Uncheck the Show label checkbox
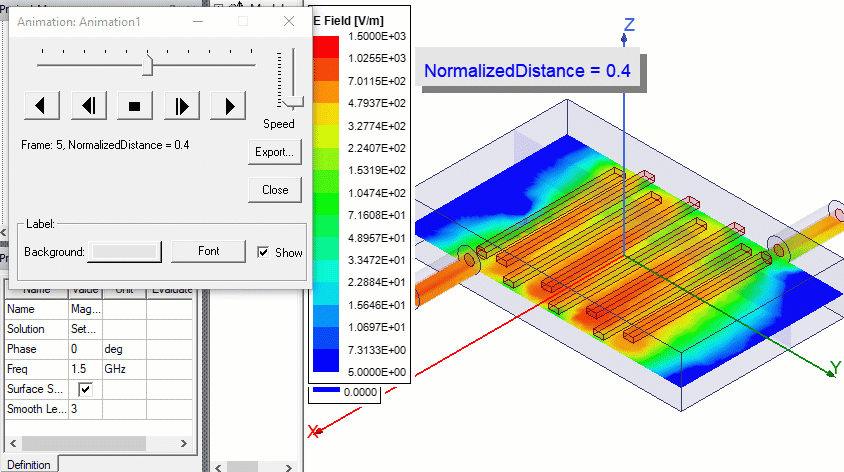 (264, 252)
